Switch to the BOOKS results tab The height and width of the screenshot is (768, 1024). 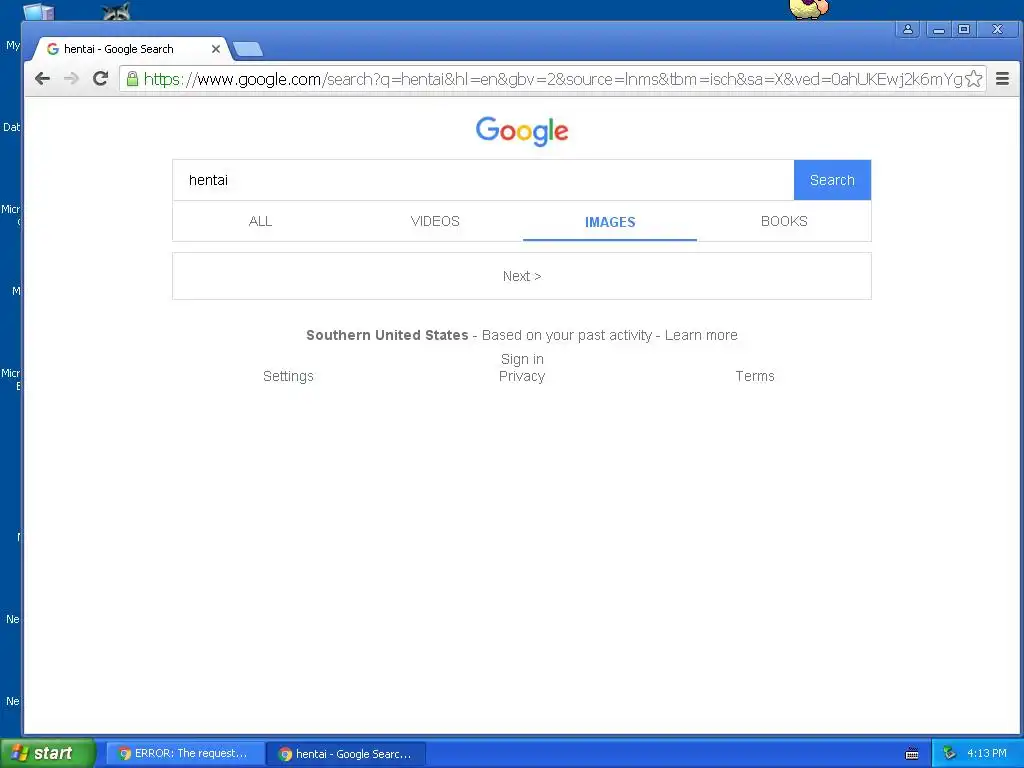click(x=784, y=221)
